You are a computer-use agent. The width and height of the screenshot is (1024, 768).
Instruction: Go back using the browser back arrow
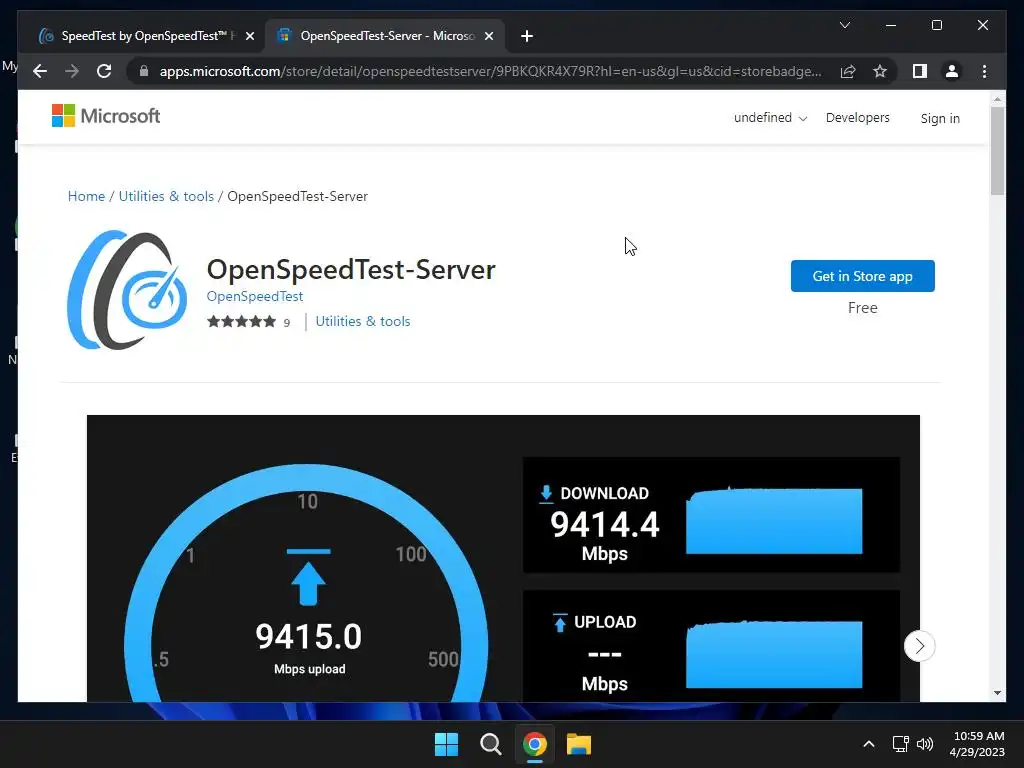tap(40, 71)
